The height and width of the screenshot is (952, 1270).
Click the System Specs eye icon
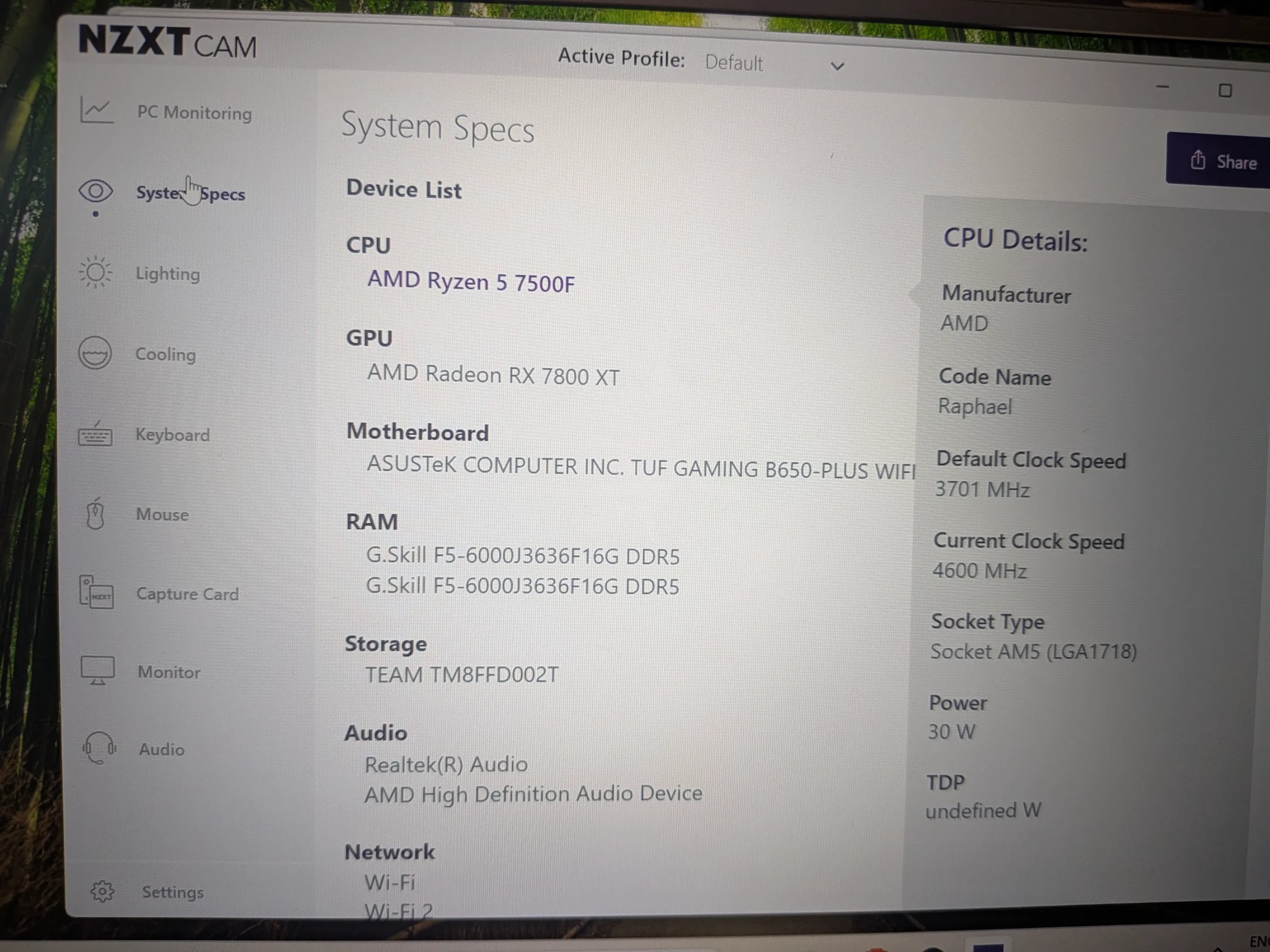pyautogui.click(x=95, y=191)
